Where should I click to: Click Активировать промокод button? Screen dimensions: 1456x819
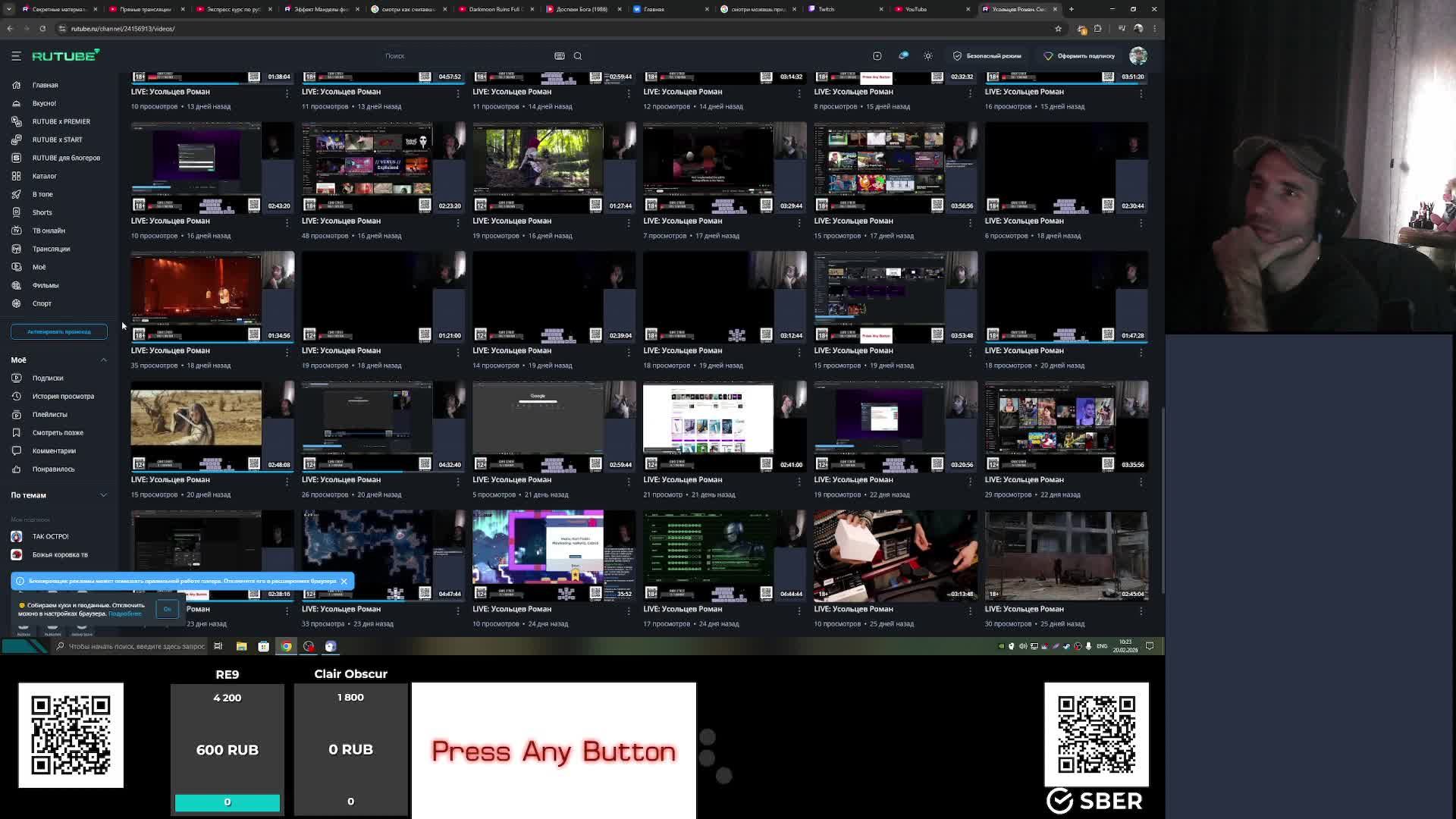tap(58, 331)
